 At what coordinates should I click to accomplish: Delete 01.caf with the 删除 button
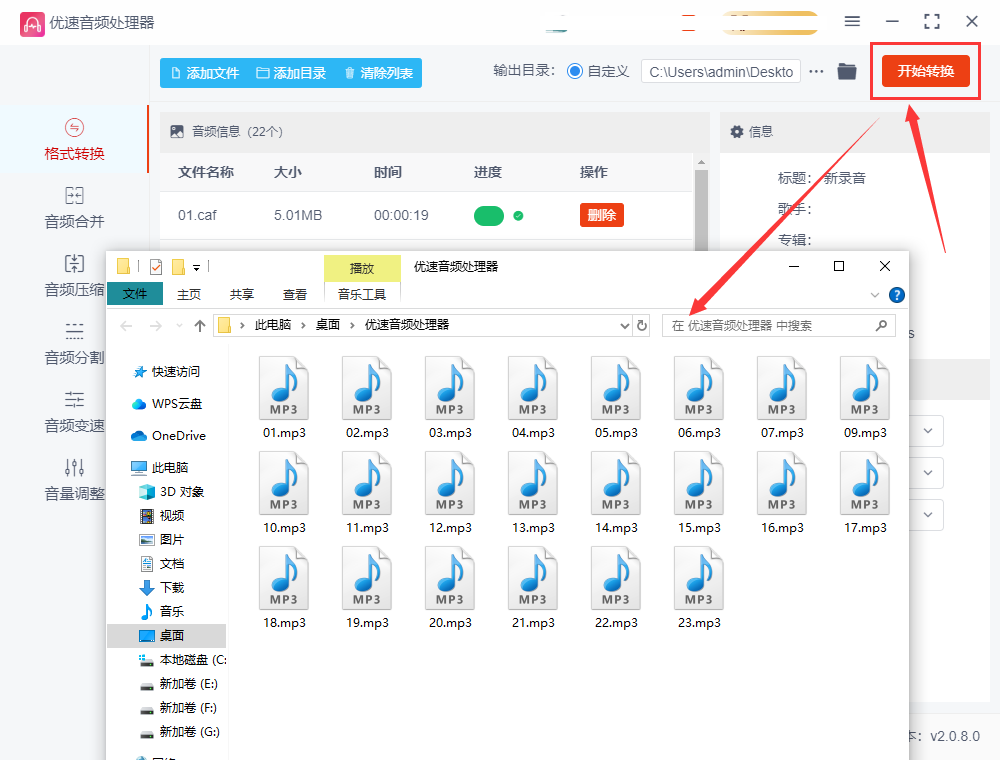click(601, 216)
